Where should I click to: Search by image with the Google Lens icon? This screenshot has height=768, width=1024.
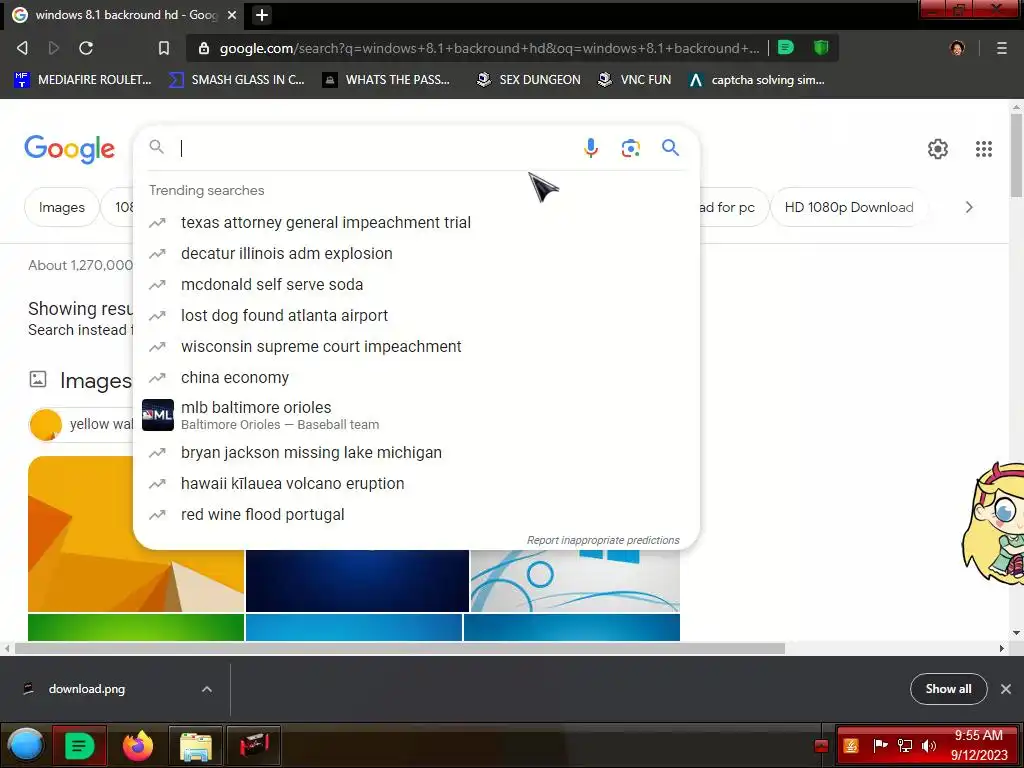(630, 148)
